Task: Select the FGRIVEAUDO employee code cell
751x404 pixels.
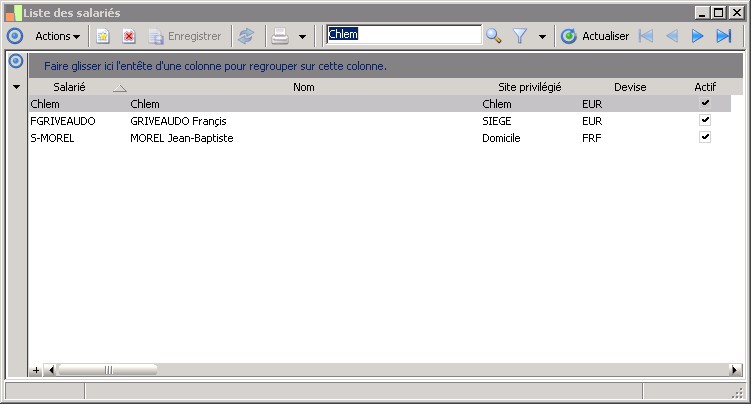Action: coord(78,121)
